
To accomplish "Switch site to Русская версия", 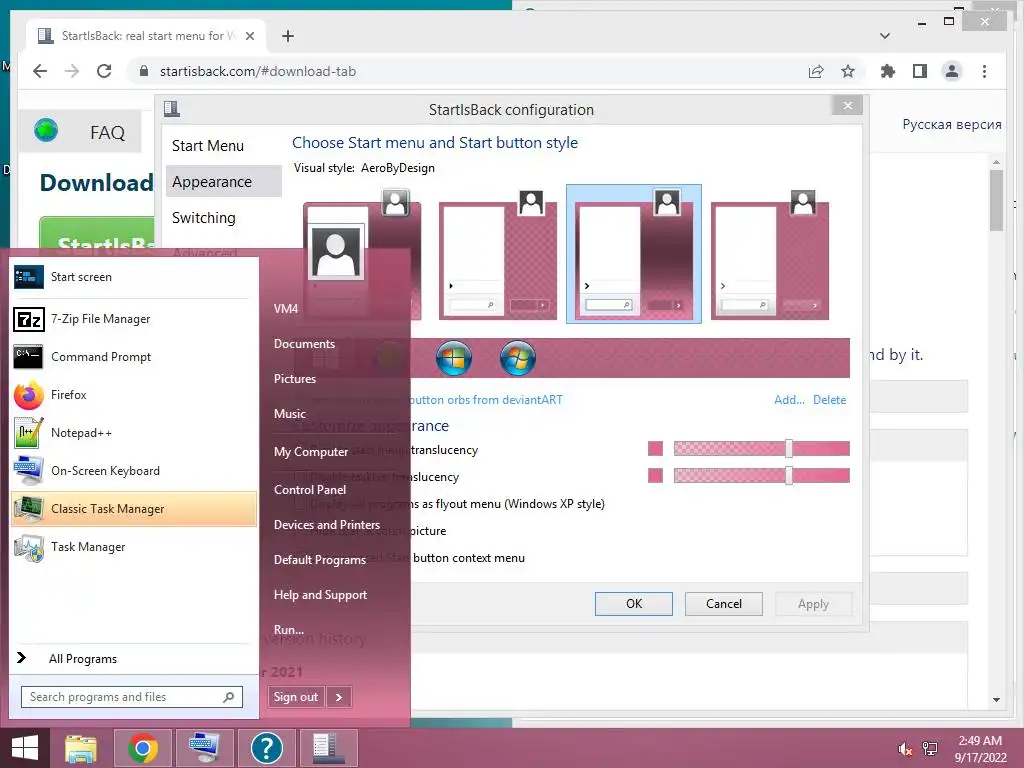I will (x=952, y=125).
